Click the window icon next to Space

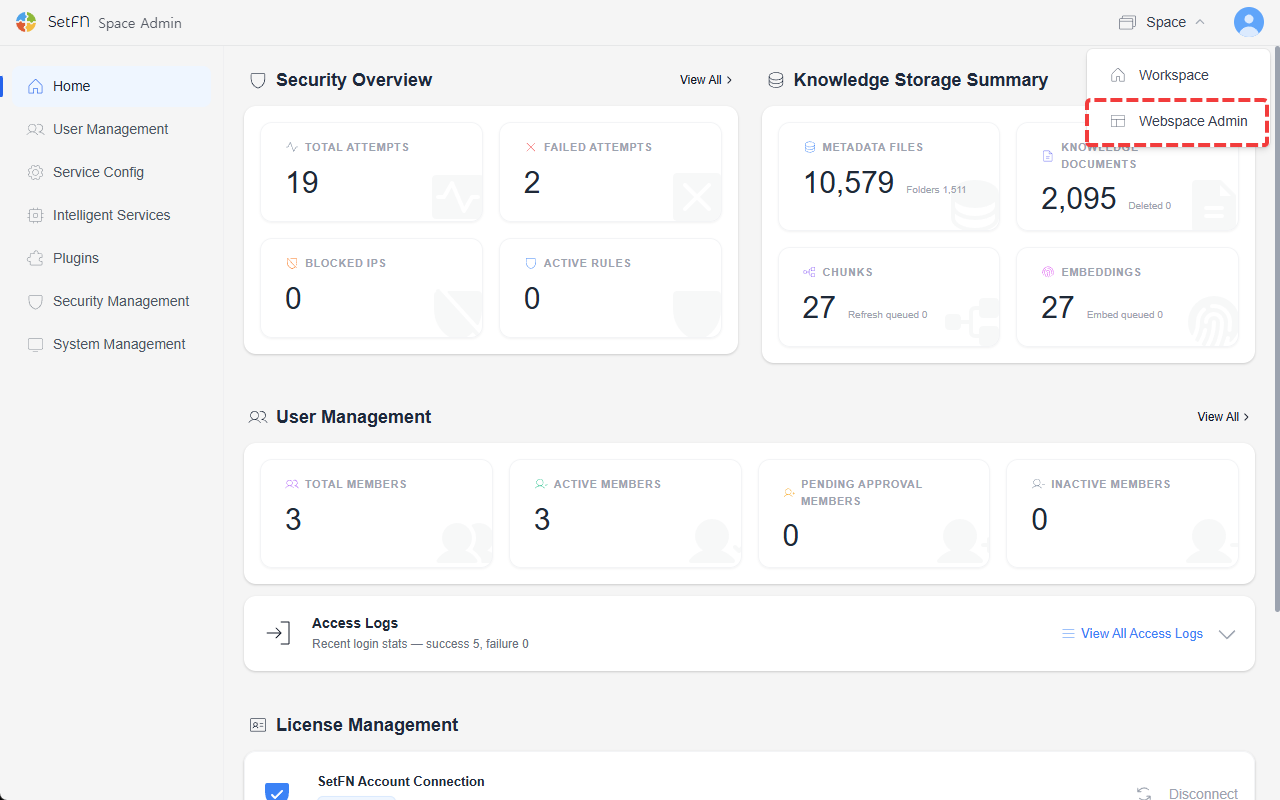[1128, 22]
